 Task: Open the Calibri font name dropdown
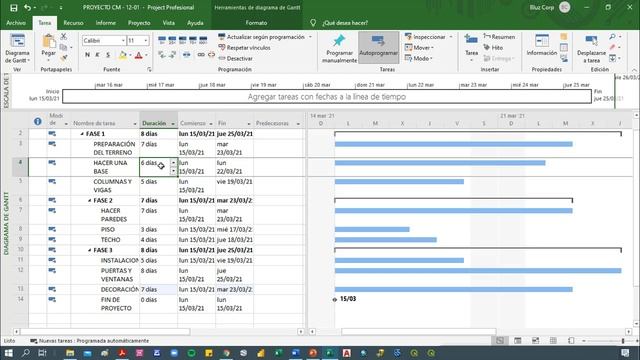point(123,40)
